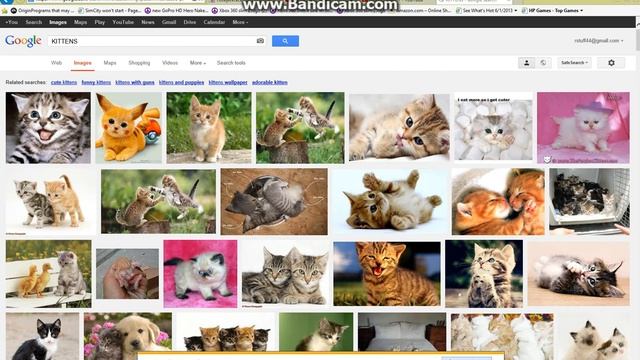Follow the funny kittens related search
Screen dimensions: 640x360
click(96, 82)
